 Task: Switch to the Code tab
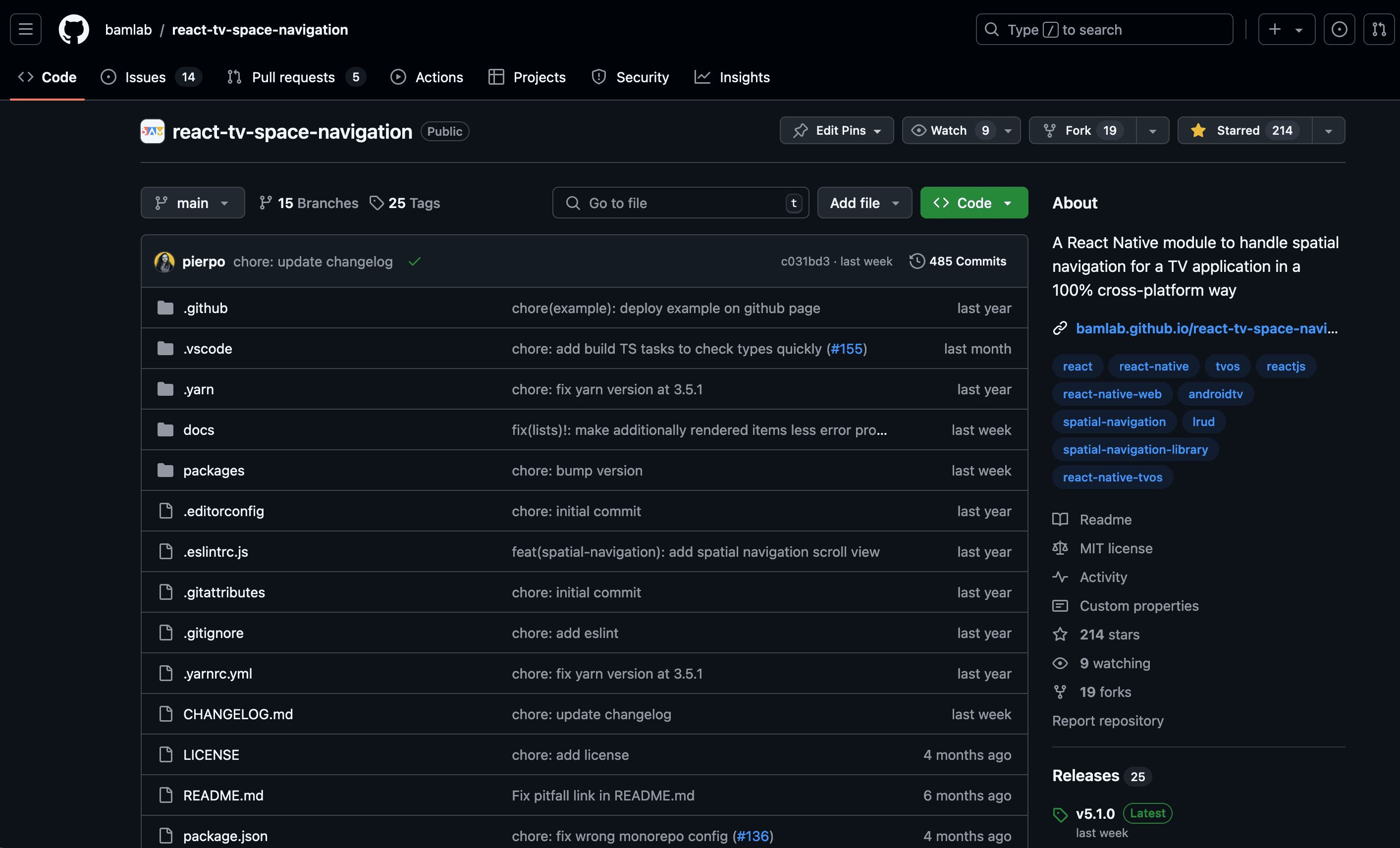(x=47, y=77)
